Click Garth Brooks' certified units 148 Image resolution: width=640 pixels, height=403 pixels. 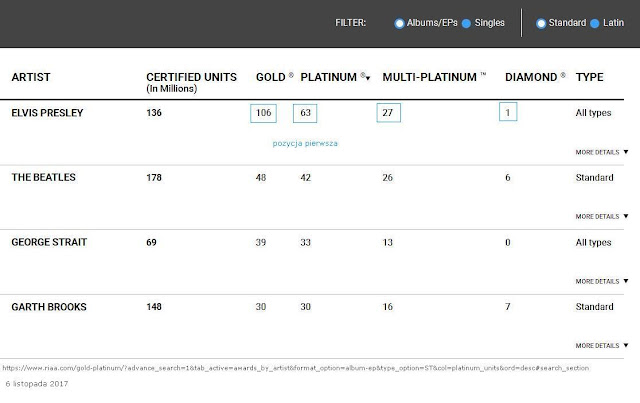[154, 307]
